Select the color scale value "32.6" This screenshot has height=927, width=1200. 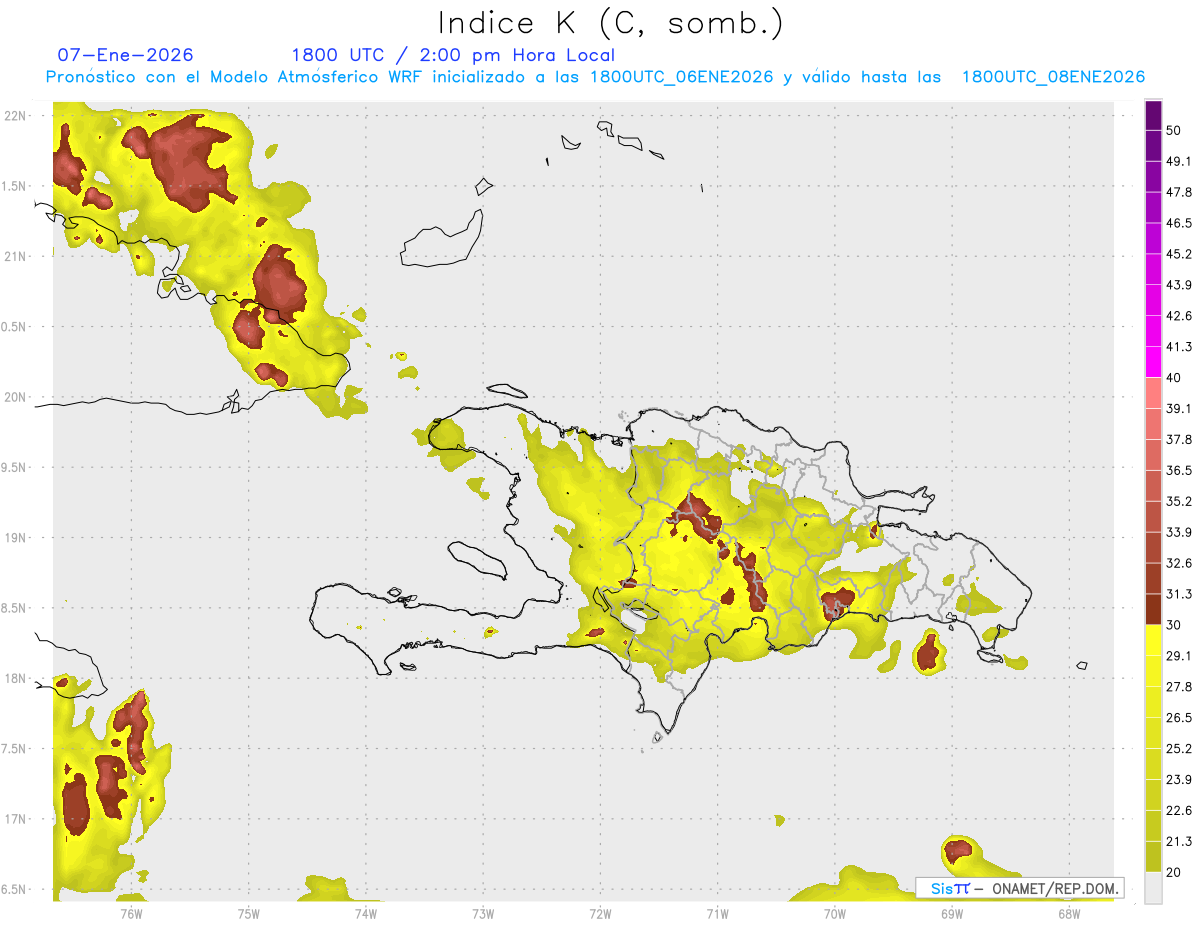1180,563
